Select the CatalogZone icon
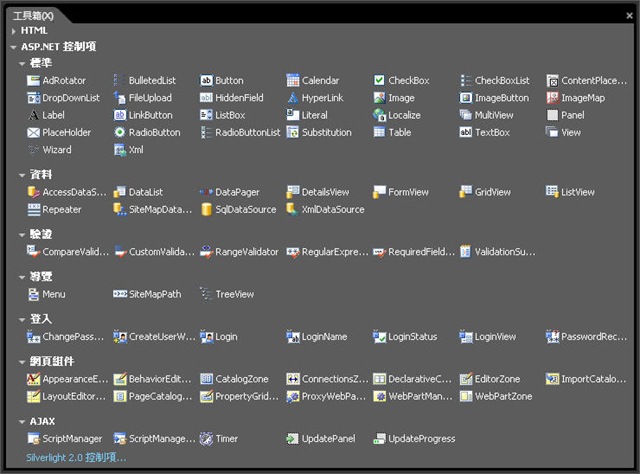The height and width of the screenshot is (474, 640). click(x=206, y=379)
